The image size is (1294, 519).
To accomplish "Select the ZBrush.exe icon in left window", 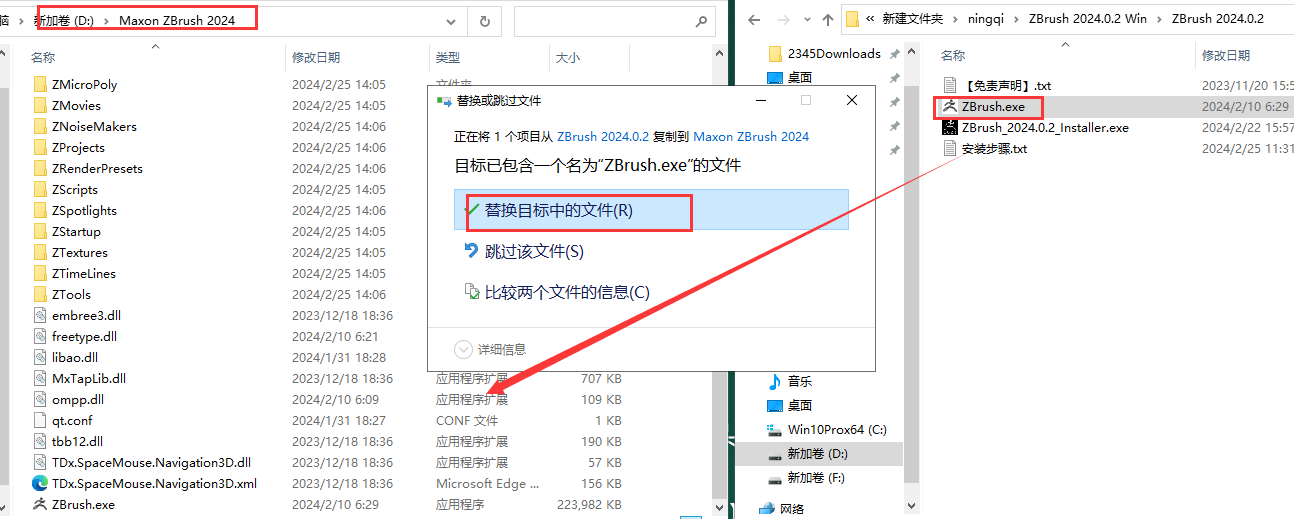I will coord(40,504).
